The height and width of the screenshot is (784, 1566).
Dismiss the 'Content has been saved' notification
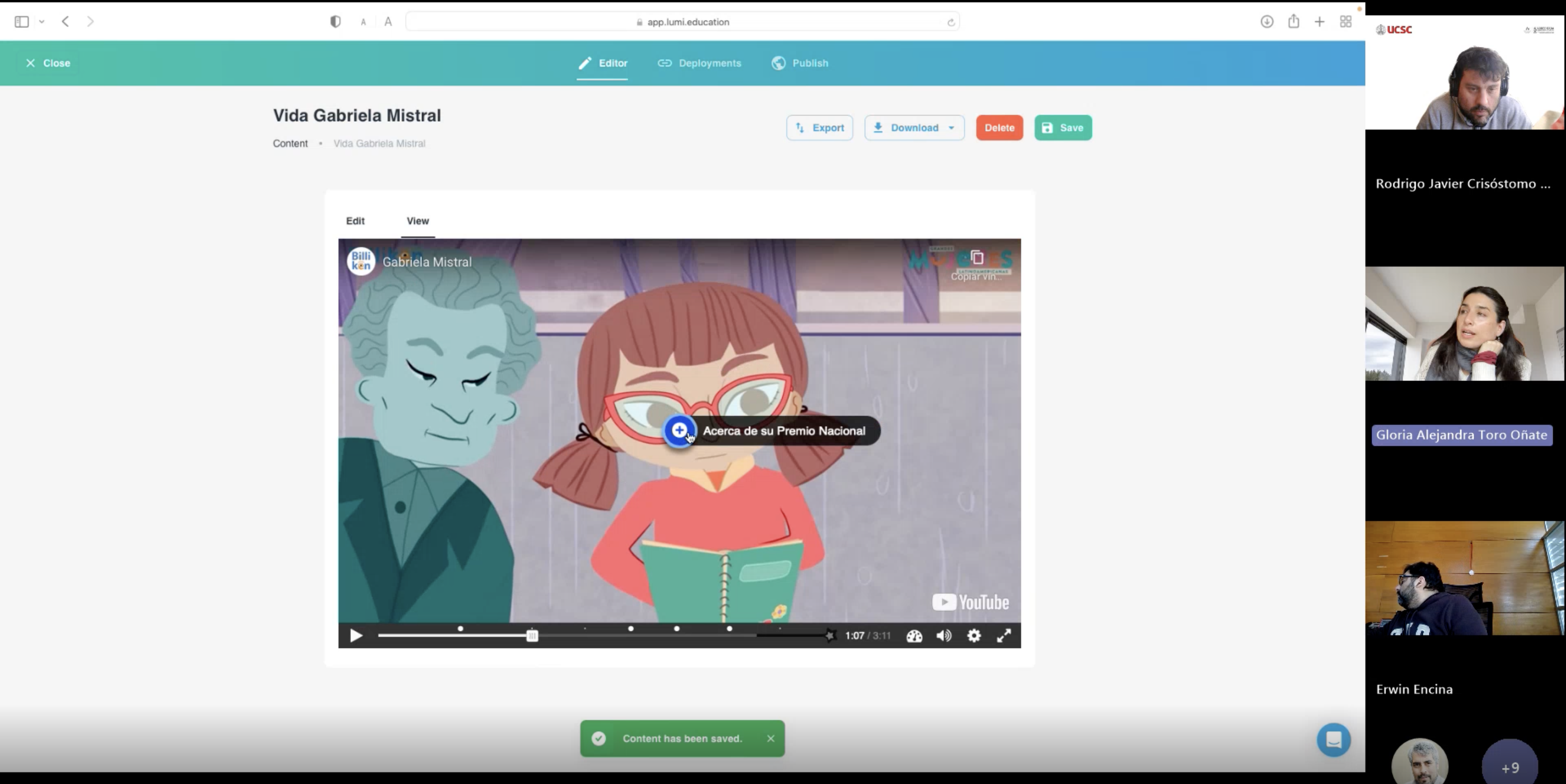click(770, 739)
